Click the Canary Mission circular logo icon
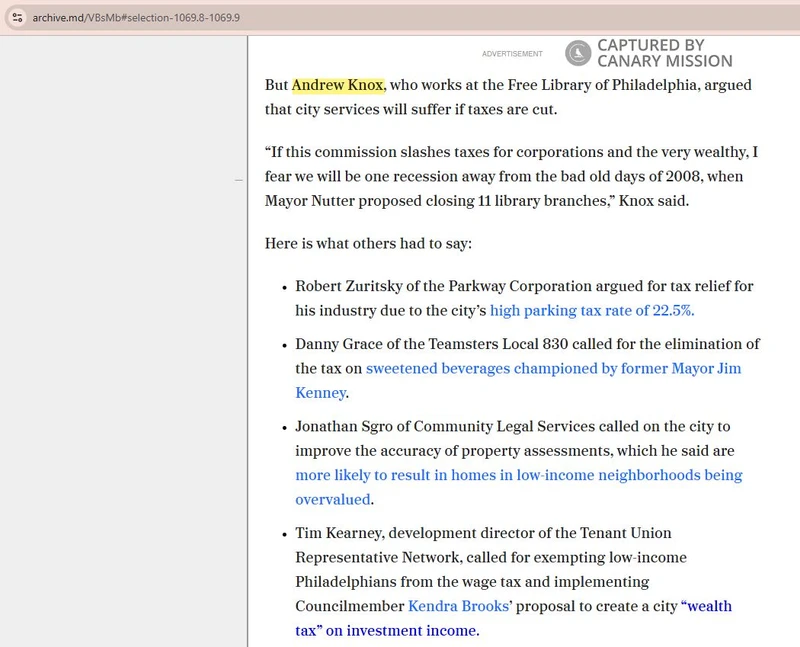The image size is (800, 647). click(x=578, y=53)
